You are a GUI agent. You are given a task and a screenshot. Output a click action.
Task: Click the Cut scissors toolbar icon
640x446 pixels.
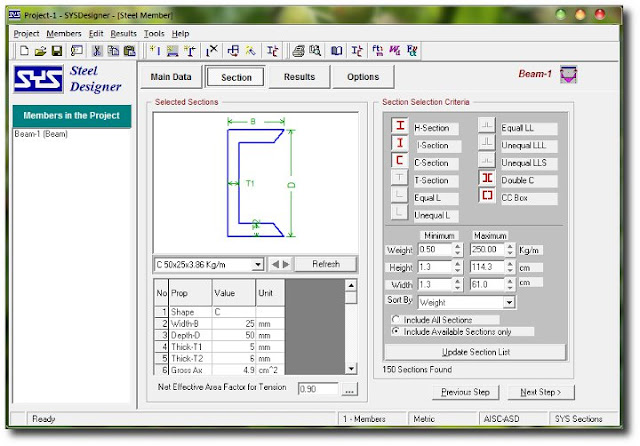pos(97,51)
